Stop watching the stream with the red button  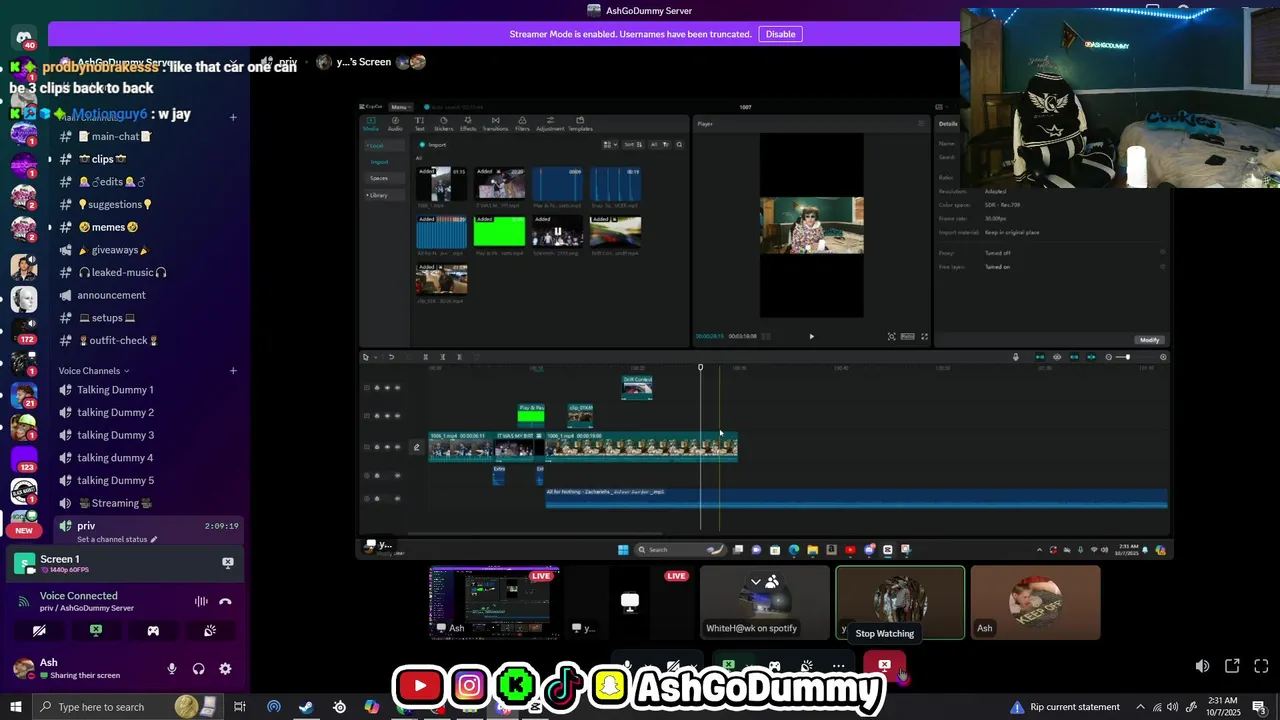pyautogui.click(x=885, y=665)
